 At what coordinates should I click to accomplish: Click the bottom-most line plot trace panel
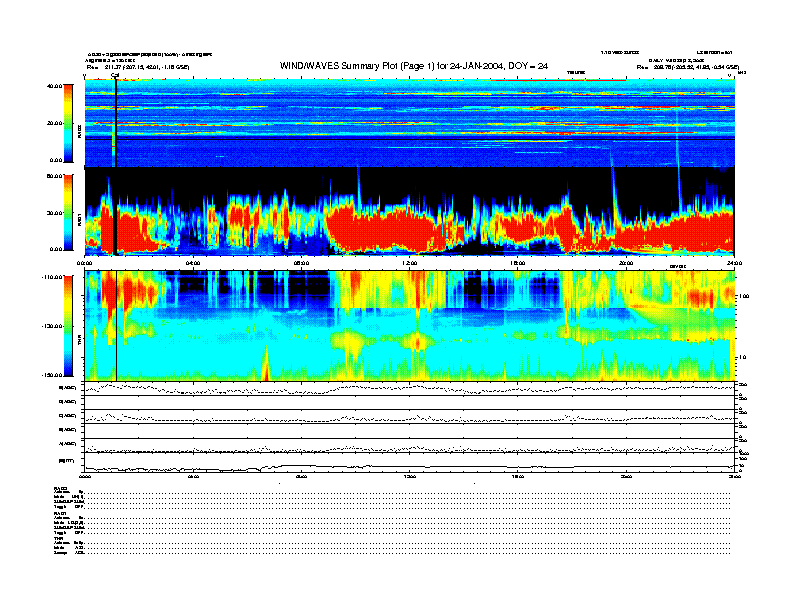click(x=409, y=462)
